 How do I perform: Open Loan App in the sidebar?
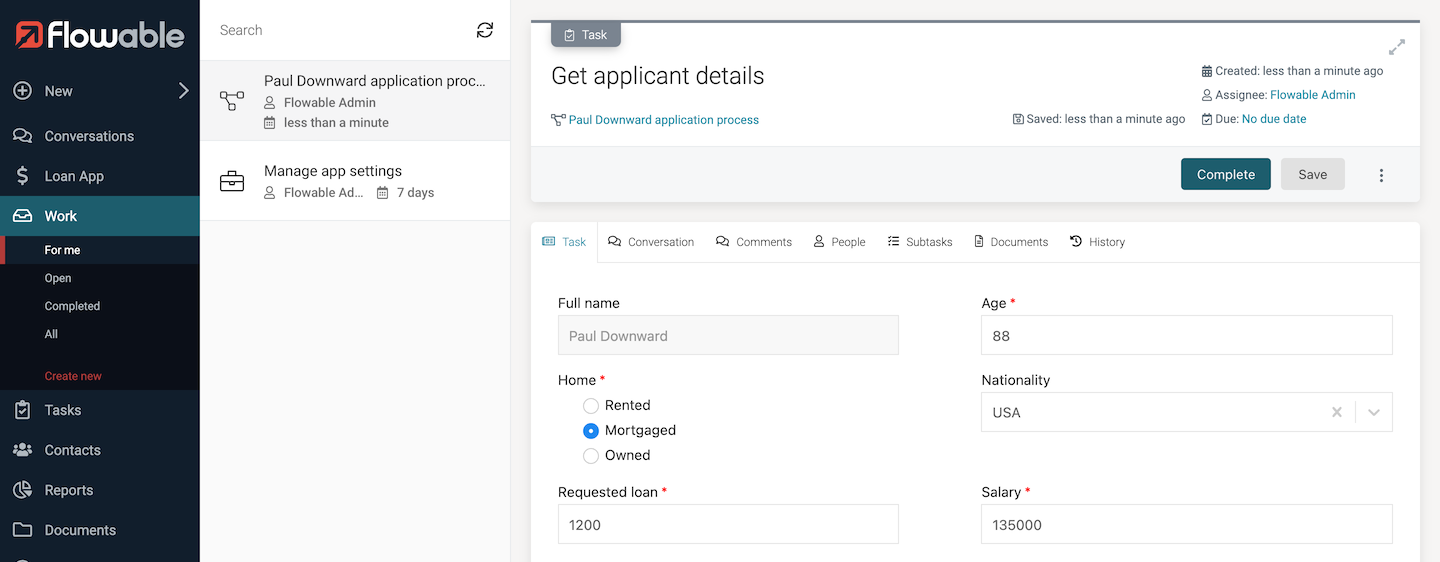(x=74, y=176)
